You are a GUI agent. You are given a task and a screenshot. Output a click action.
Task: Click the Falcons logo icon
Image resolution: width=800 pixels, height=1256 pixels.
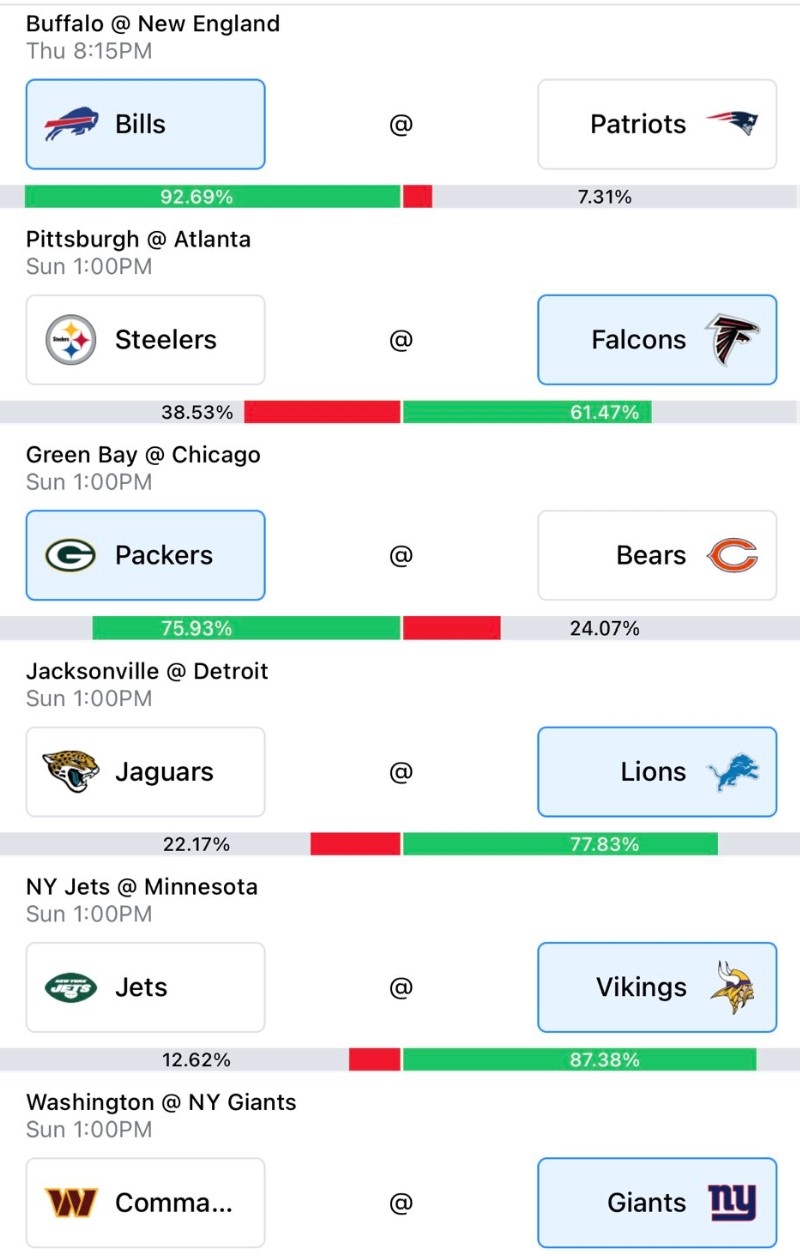732,340
